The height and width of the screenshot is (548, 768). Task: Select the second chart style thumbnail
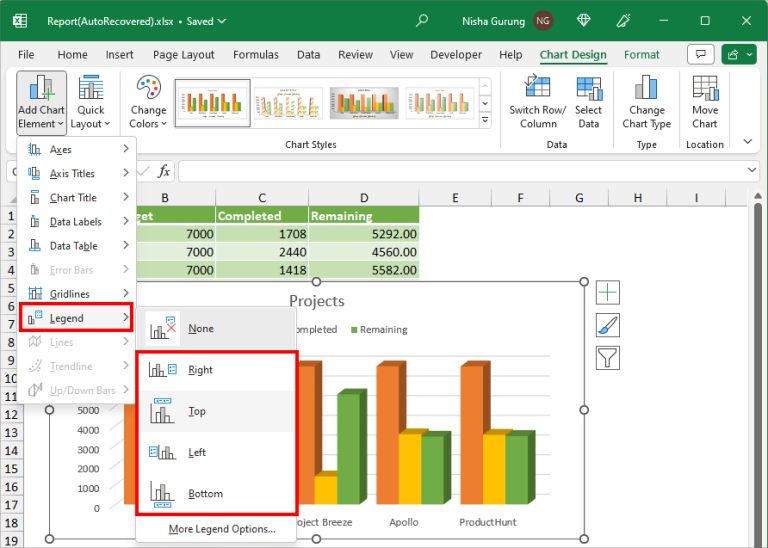[288, 103]
